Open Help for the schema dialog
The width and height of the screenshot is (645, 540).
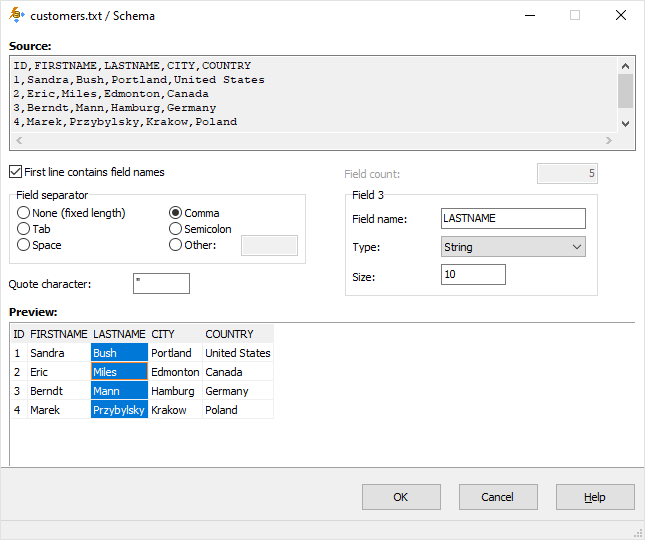coord(595,497)
